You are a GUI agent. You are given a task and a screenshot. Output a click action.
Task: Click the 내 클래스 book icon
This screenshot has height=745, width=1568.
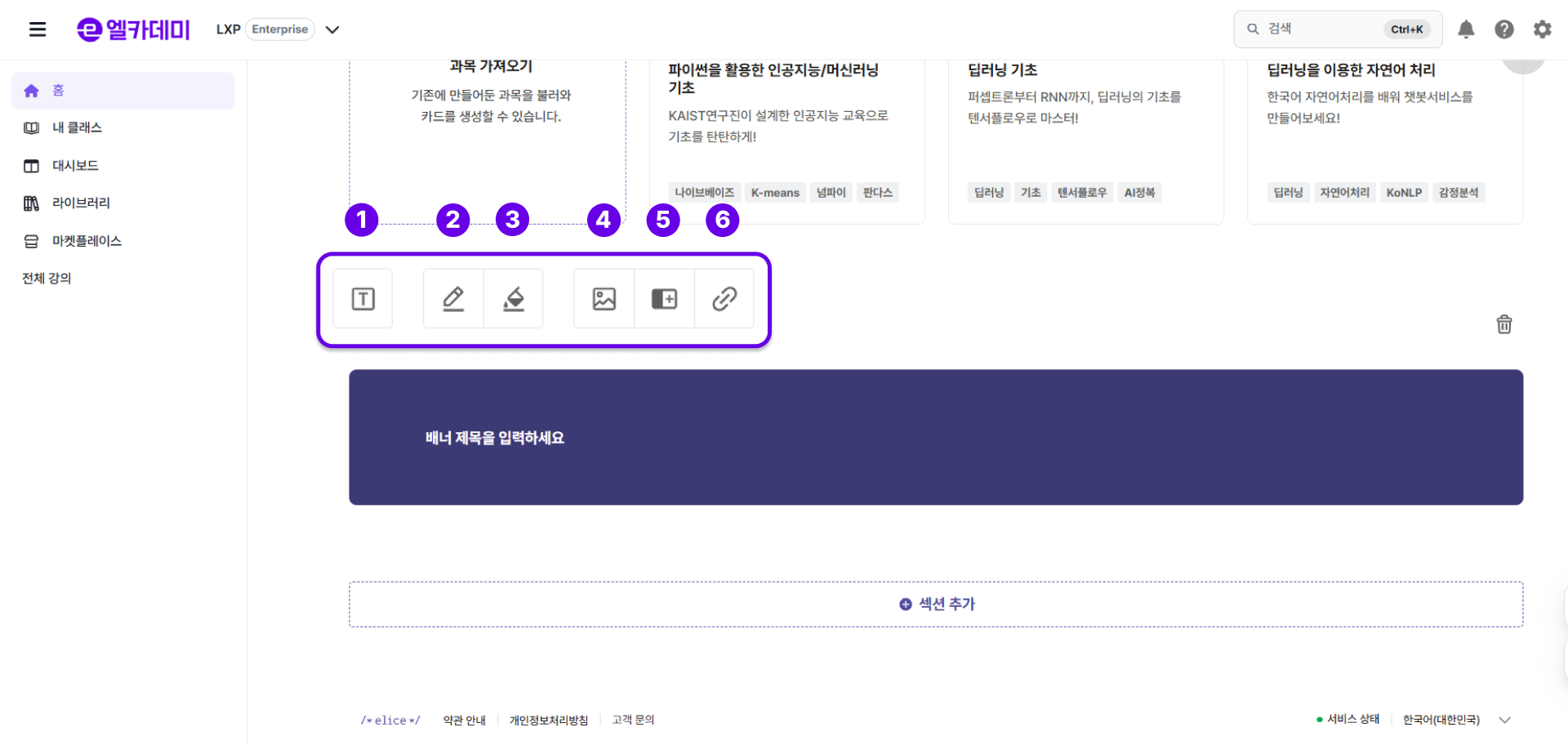[x=31, y=128]
